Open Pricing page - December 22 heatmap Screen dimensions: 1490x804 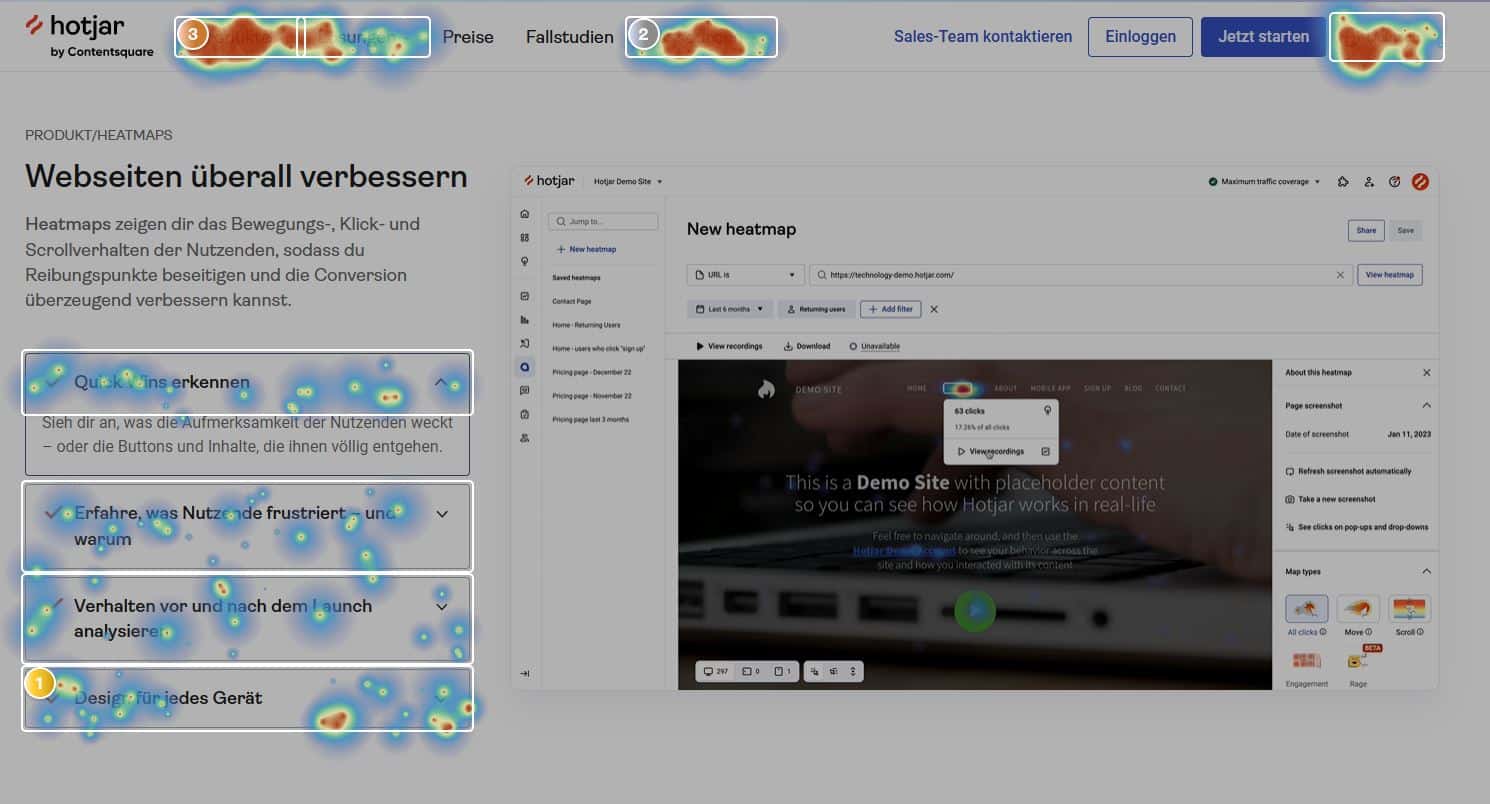[592, 372]
